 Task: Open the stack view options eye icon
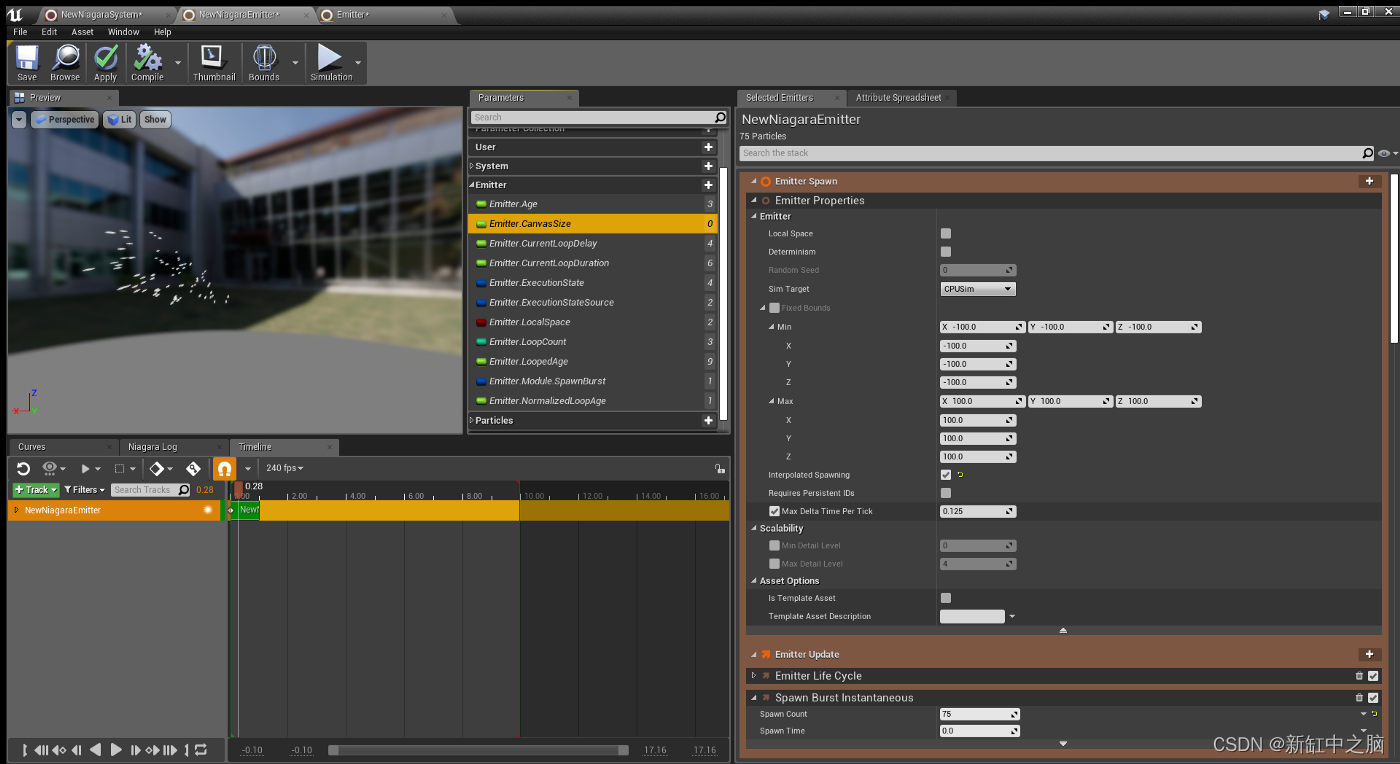[x=1385, y=153]
